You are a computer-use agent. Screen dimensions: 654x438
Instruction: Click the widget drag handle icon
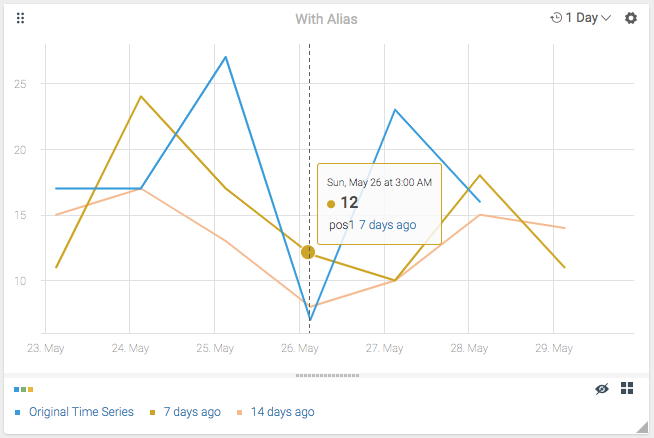20,18
